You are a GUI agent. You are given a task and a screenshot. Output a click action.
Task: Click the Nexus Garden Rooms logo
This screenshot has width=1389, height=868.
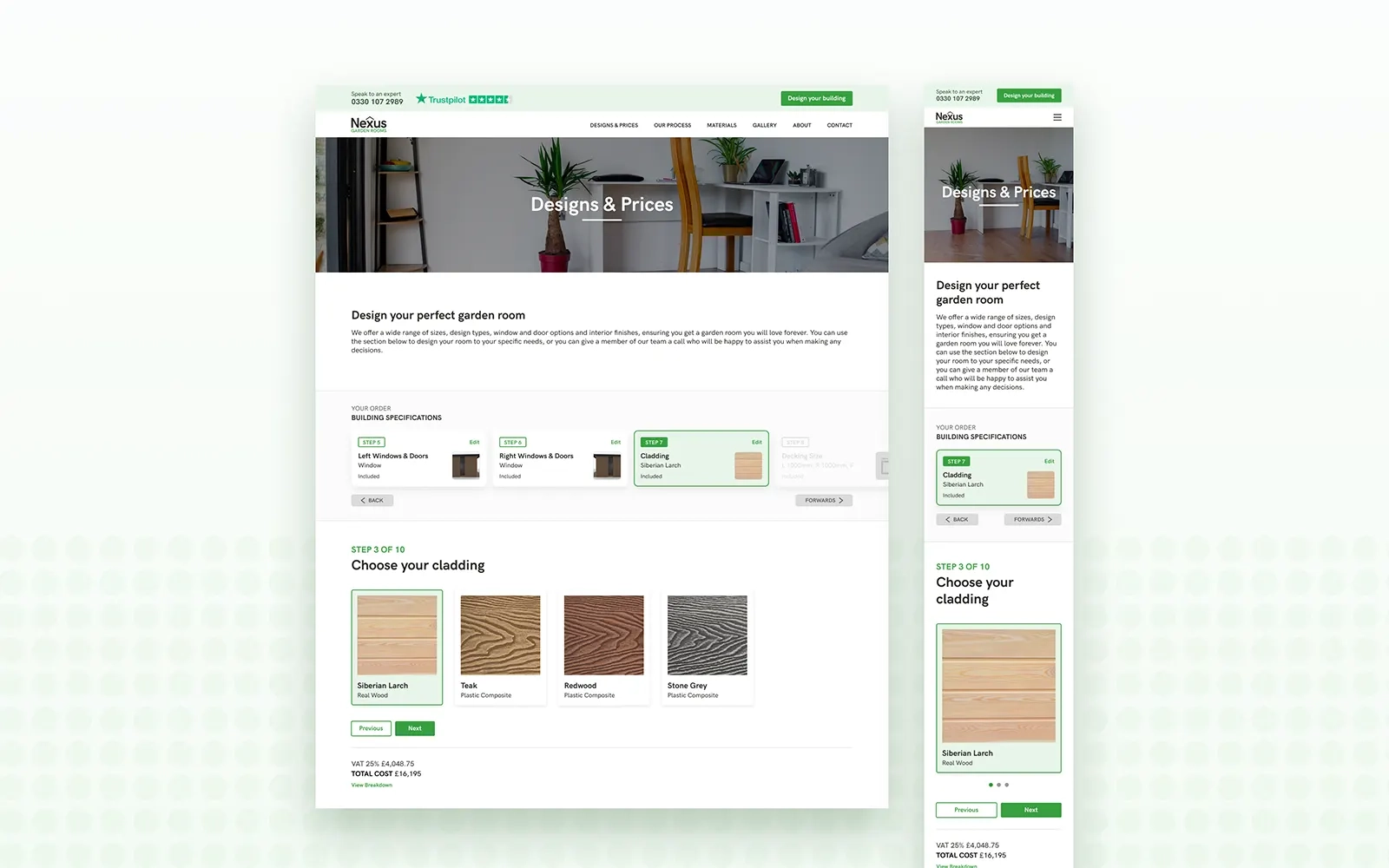point(368,123)
